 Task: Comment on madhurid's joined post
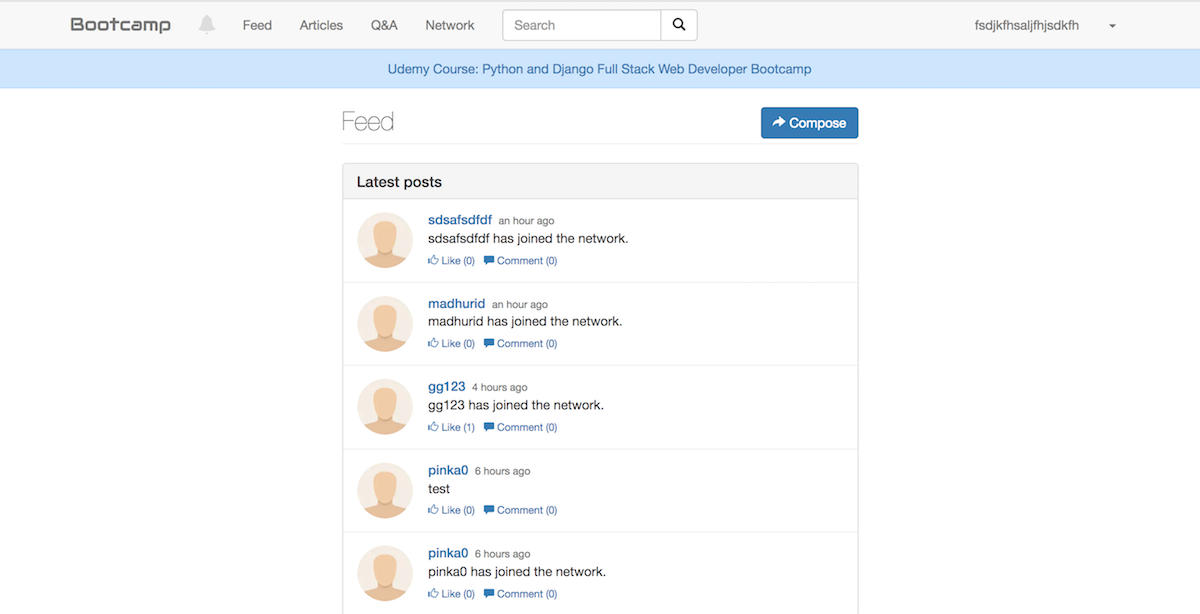520,343
